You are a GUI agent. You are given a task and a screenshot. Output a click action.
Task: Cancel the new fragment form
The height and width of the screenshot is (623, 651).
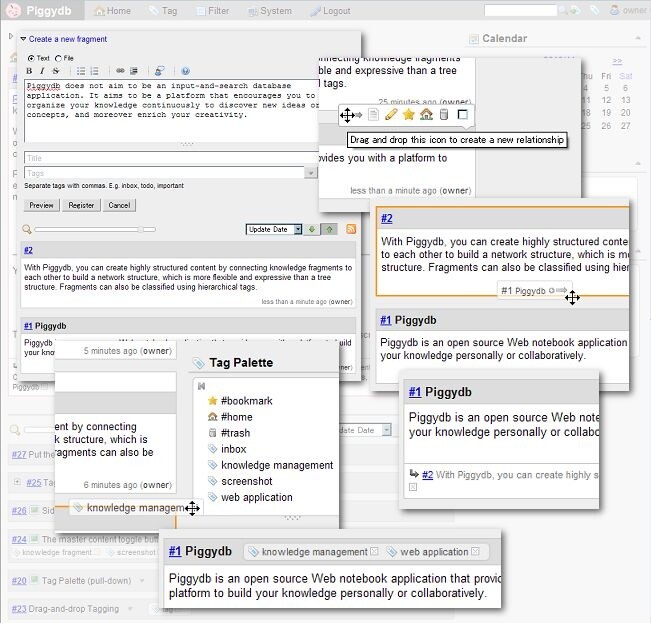click(x=119, y=205)
